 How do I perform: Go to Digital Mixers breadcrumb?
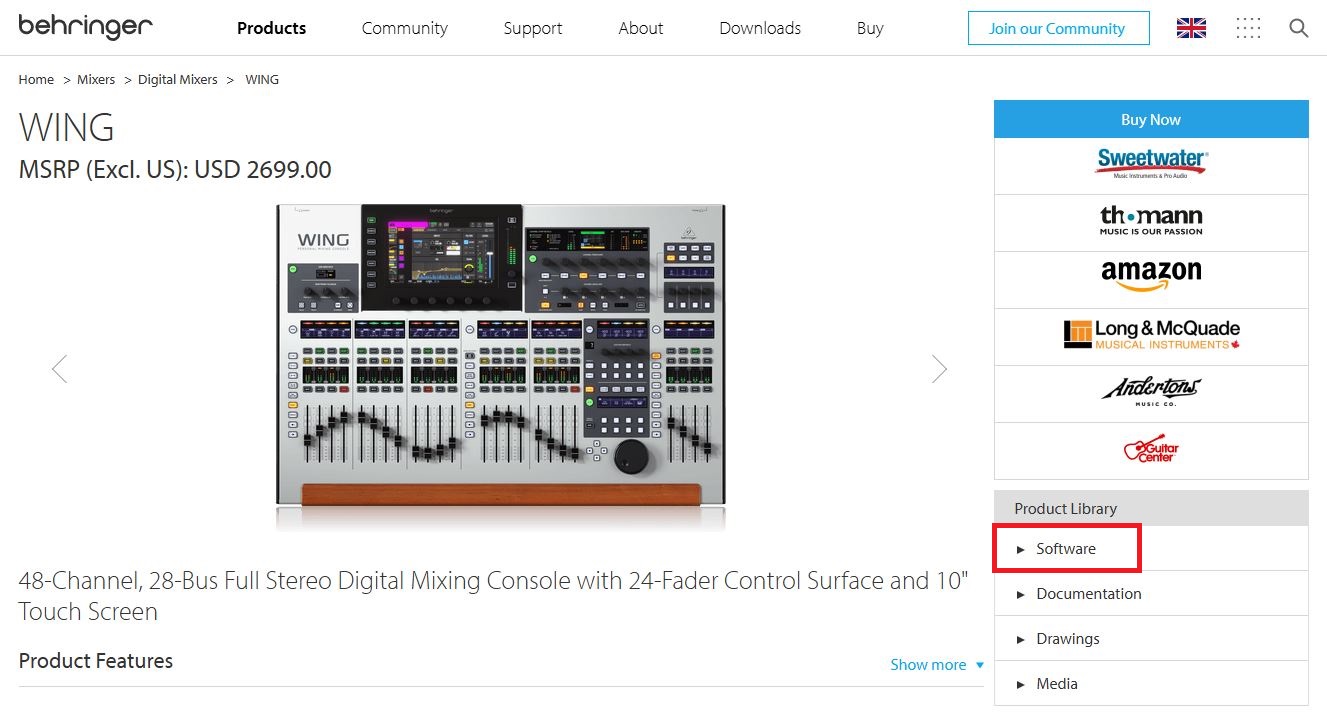(x=178, y=79)
